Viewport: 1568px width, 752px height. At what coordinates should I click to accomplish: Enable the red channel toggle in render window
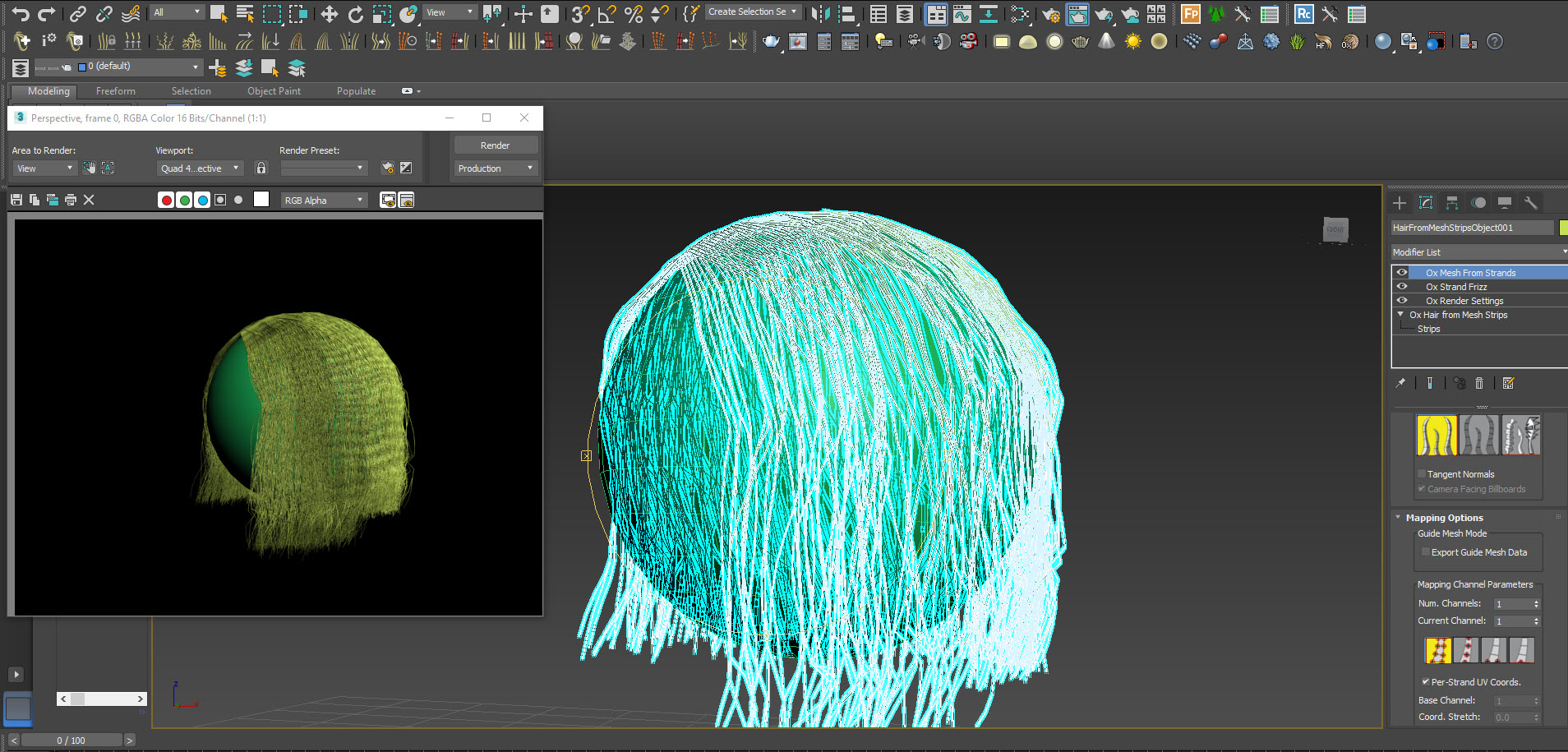tap(166, 200)
